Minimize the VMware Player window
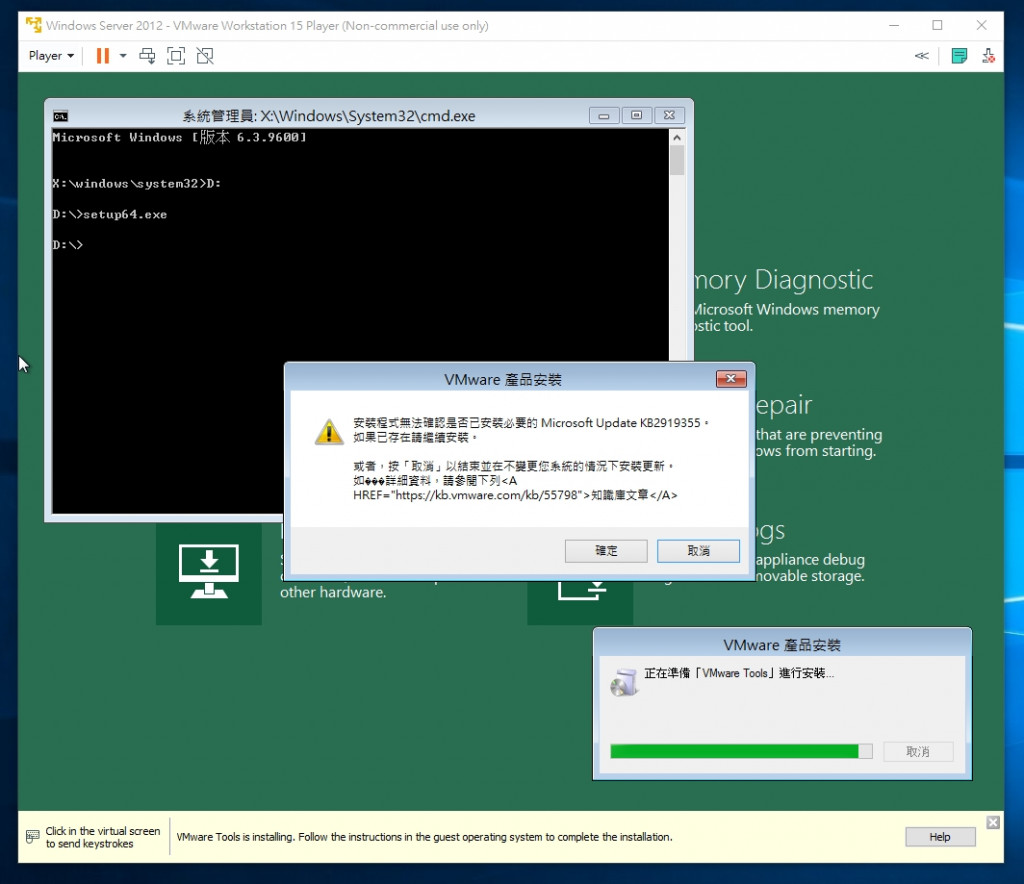 pos(894,25)
